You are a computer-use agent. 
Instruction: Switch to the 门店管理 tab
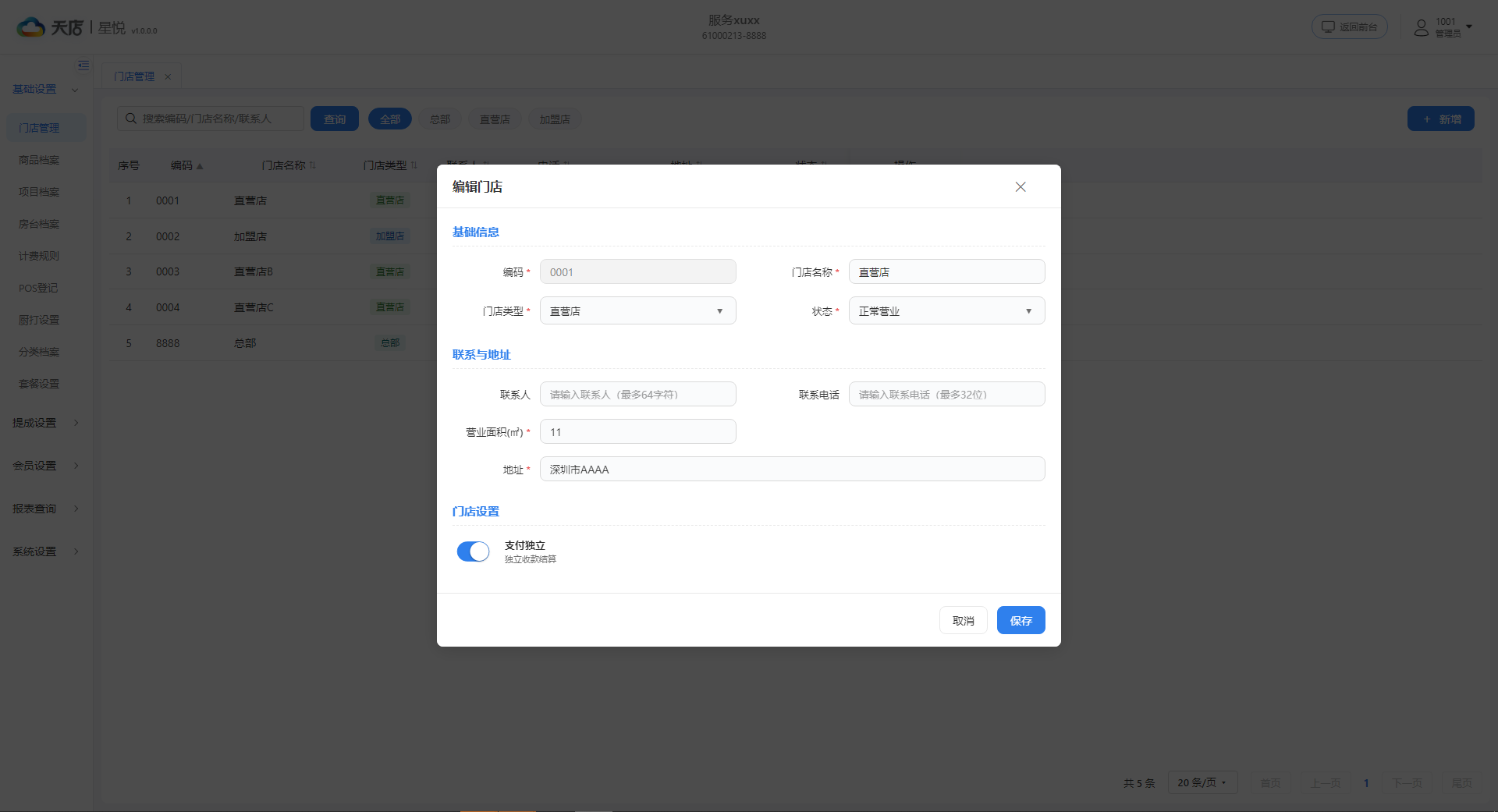tap(134, 76)
